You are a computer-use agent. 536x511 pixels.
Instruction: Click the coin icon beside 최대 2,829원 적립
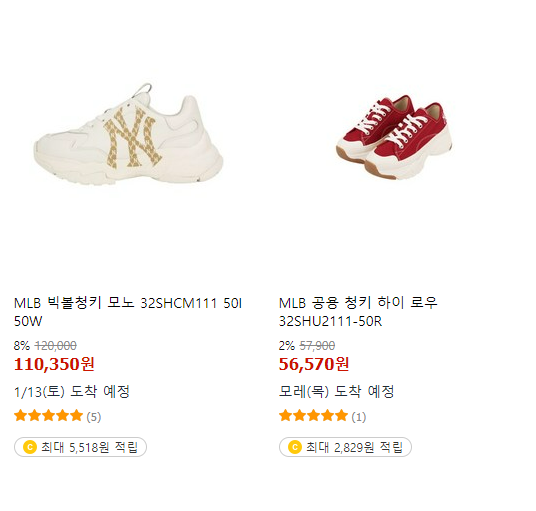[295, 447]
